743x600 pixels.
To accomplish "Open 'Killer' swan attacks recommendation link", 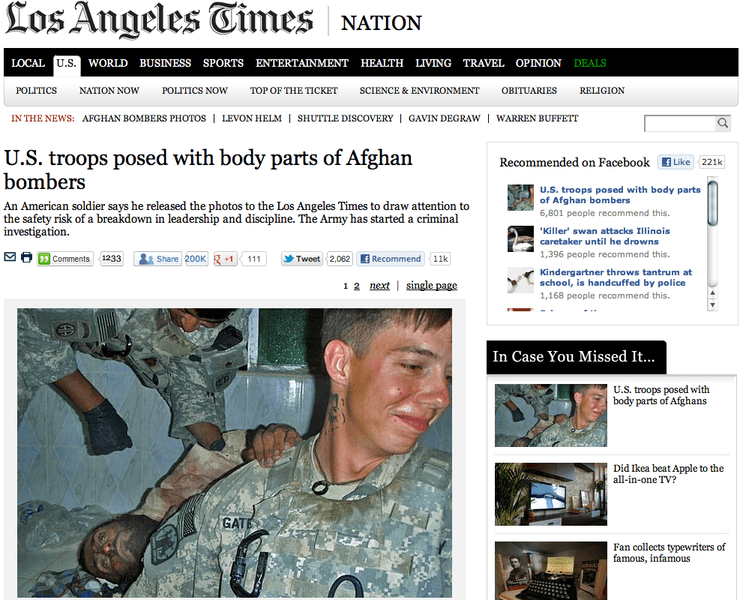I will (605, 236).
